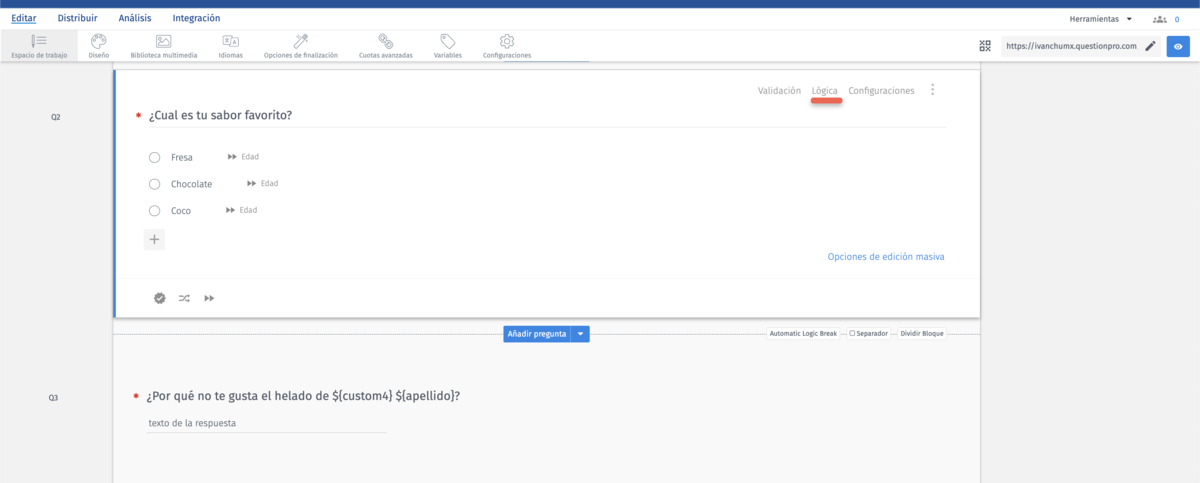Image resolution: width=1200 pixels, height=483 pixels.
Task: Click the Q3 question number label
Action: [53, 398]
